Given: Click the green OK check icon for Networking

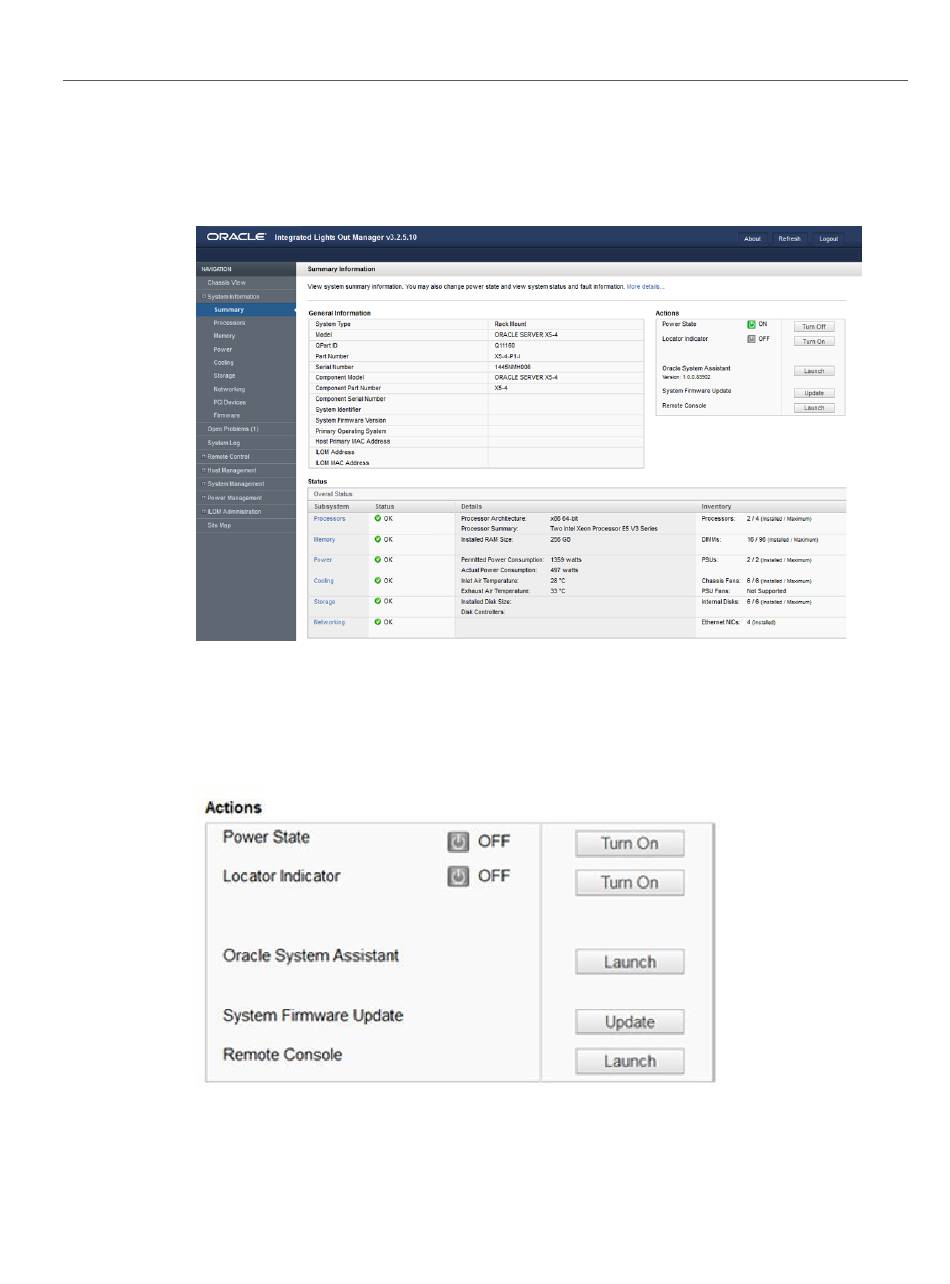Looking at the screenshot, I should [377, 623].
